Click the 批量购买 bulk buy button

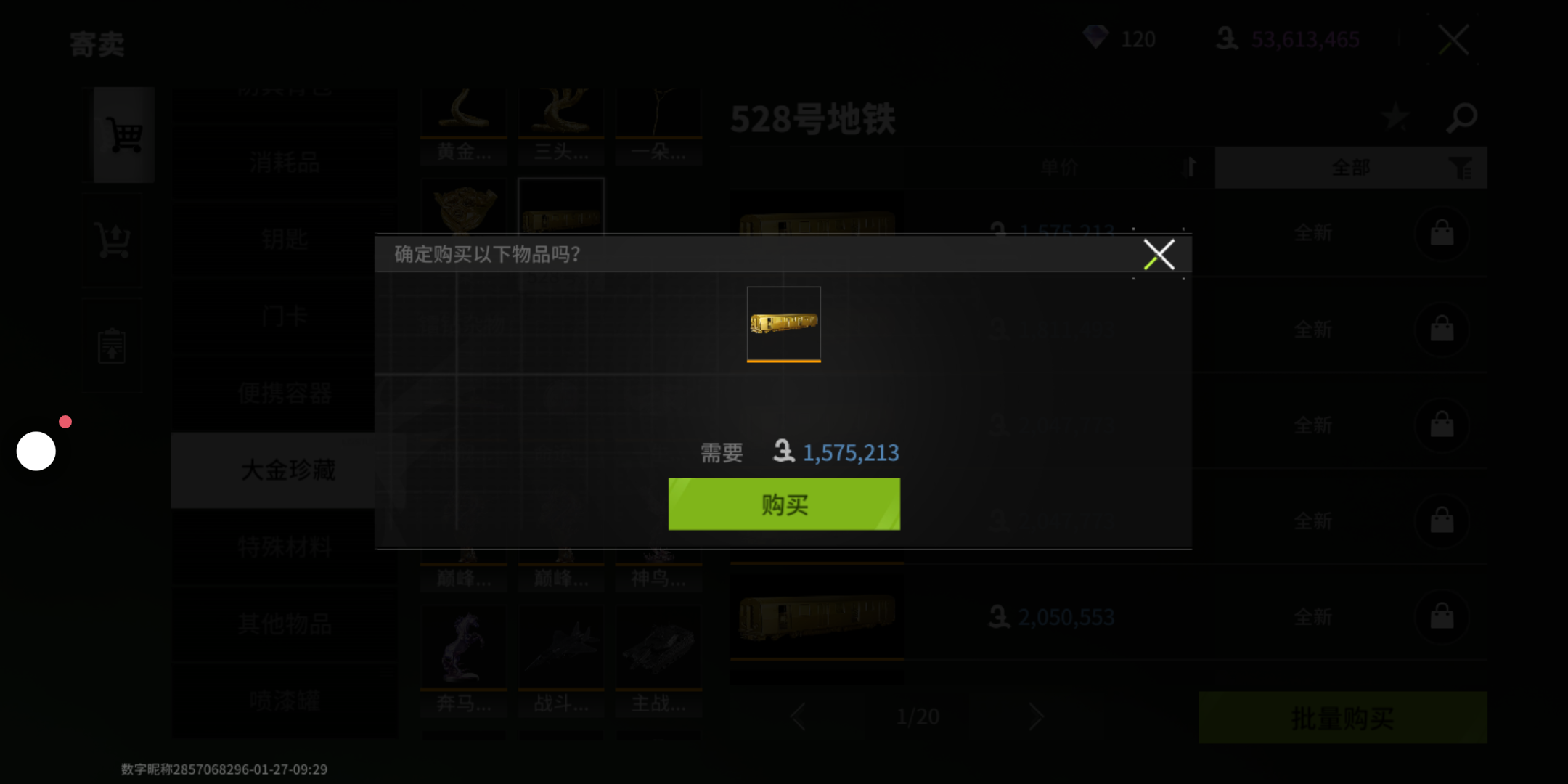[1342, 718]
